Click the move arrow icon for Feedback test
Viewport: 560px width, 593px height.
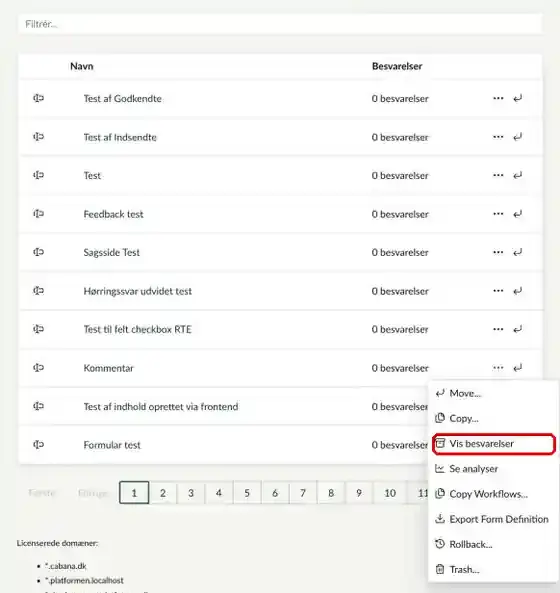[518, 214]
